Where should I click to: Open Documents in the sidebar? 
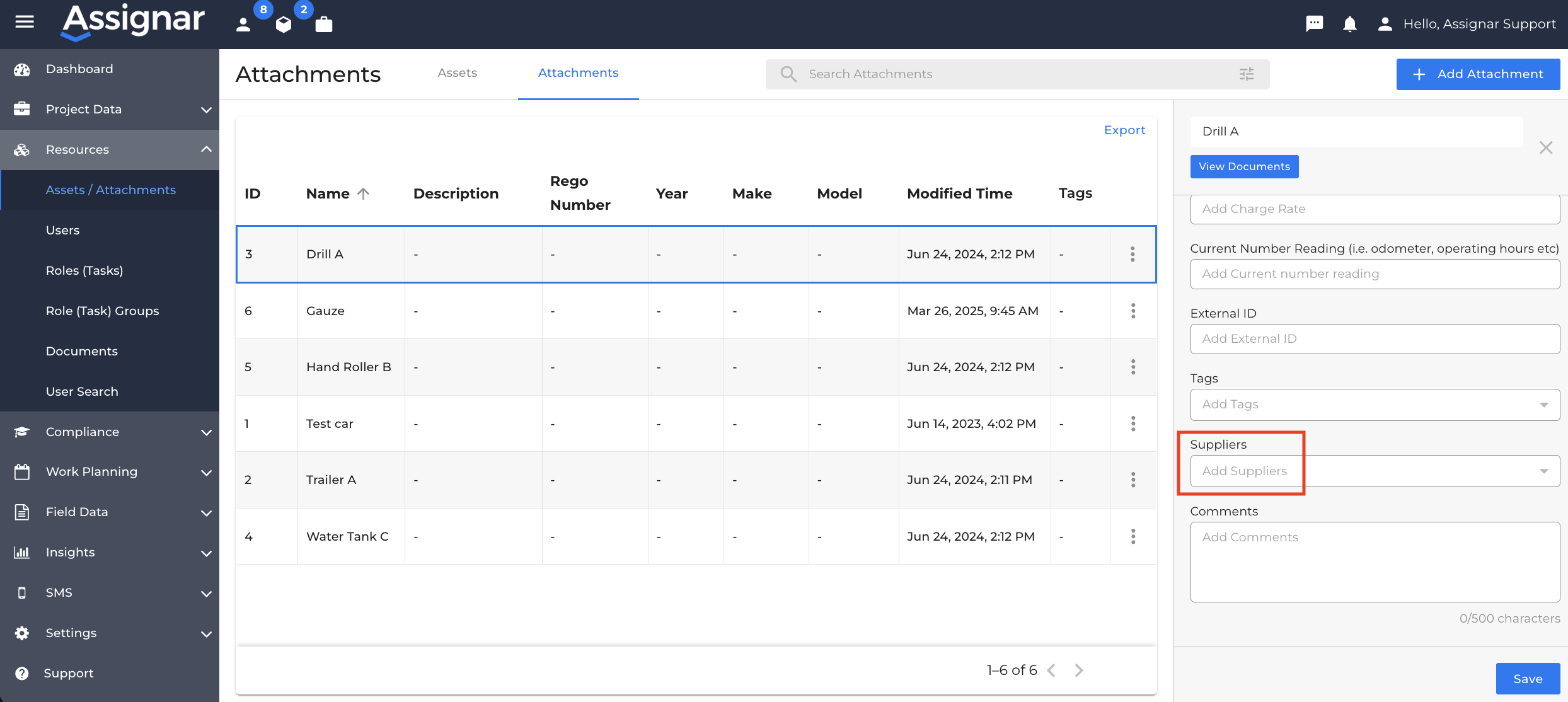coord(110,352)
